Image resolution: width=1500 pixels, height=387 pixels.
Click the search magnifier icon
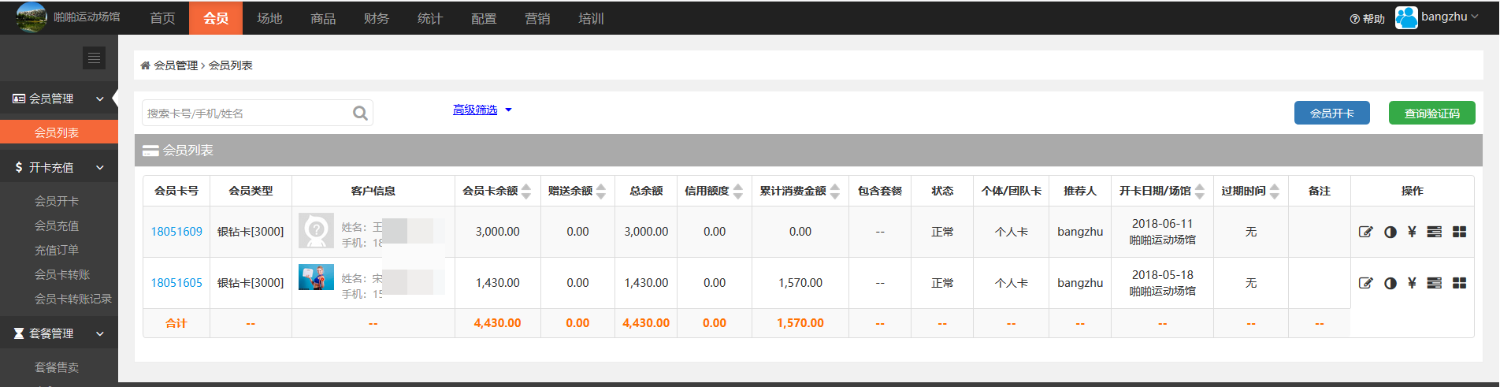tap(361, 113)
